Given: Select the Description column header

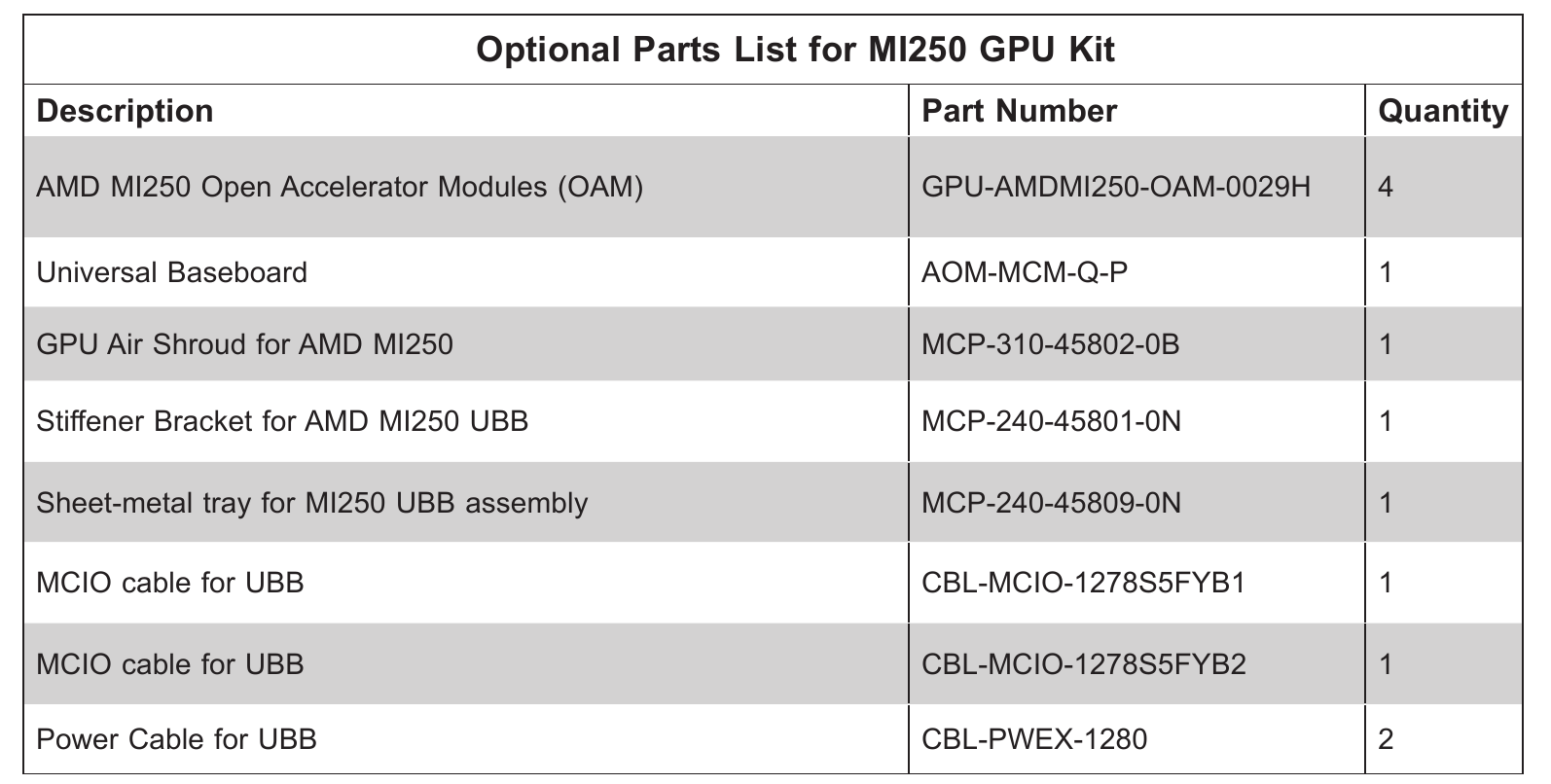Looking at the screenshot, I should coord(125,111).
